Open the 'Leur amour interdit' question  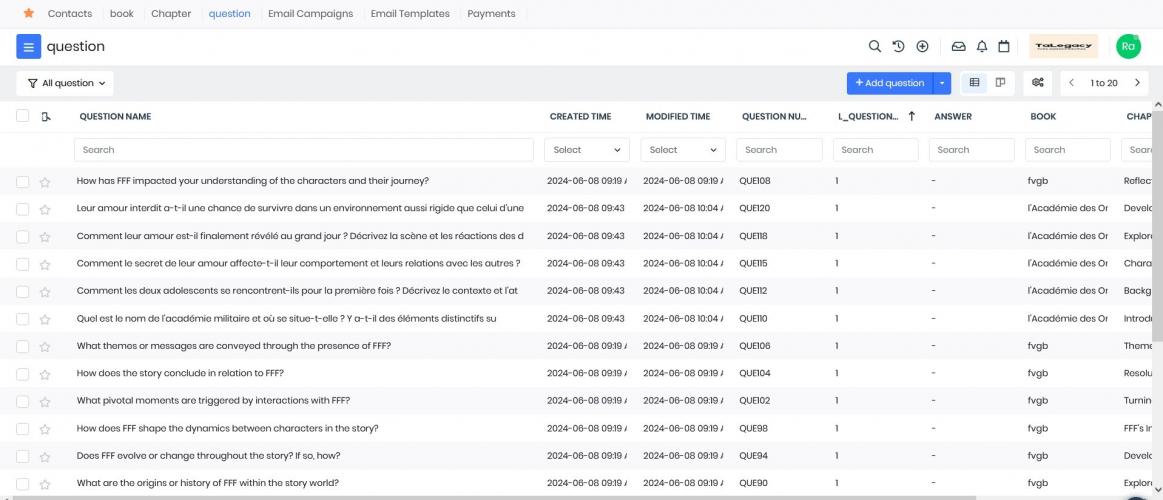point(300,208)
